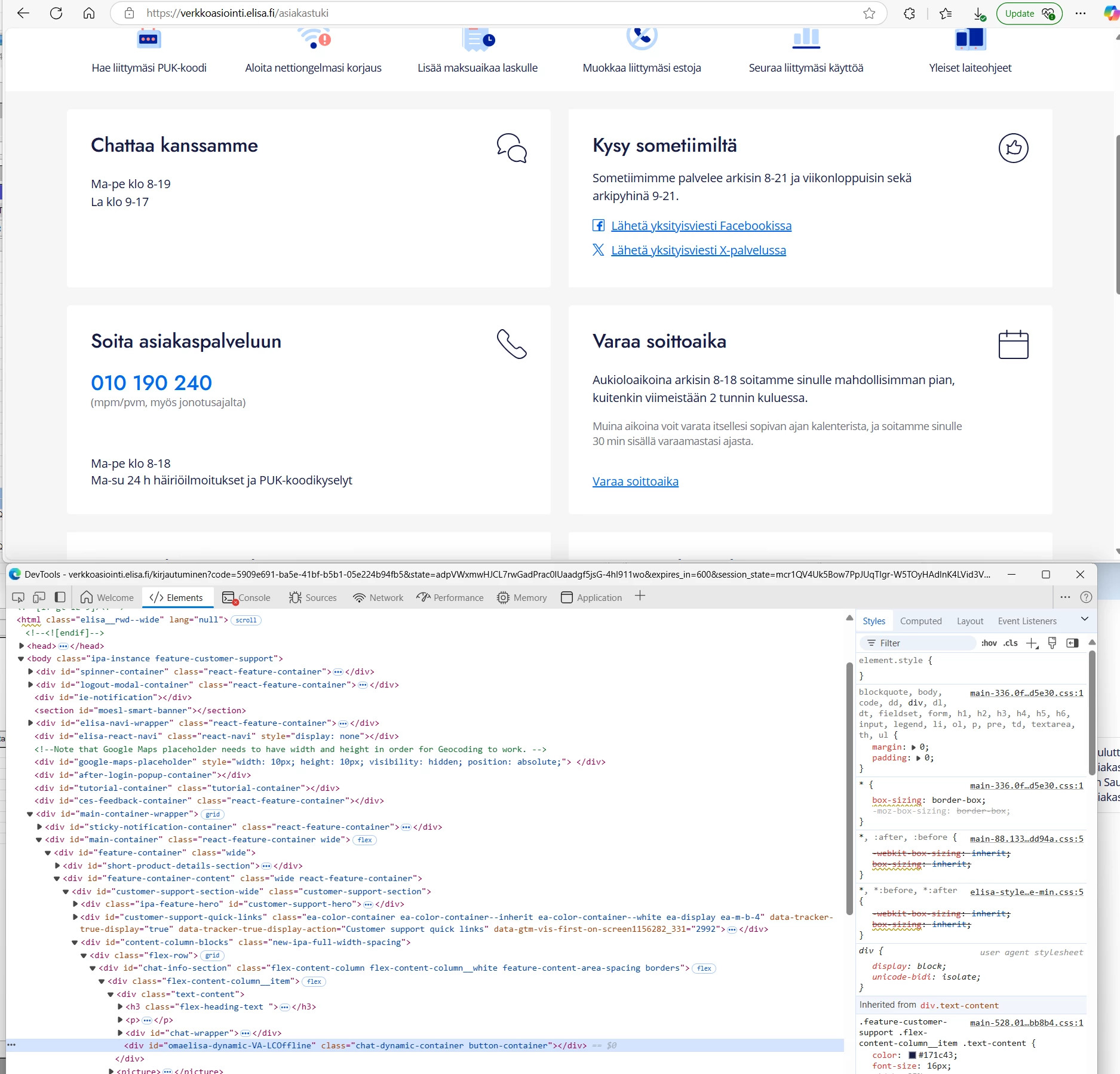Image resolution: width=1120 pixels, height=1074 pixels.
Task: Click the chat bubbles icon in Chattaa kanssamme
Action: coord(512,148)
